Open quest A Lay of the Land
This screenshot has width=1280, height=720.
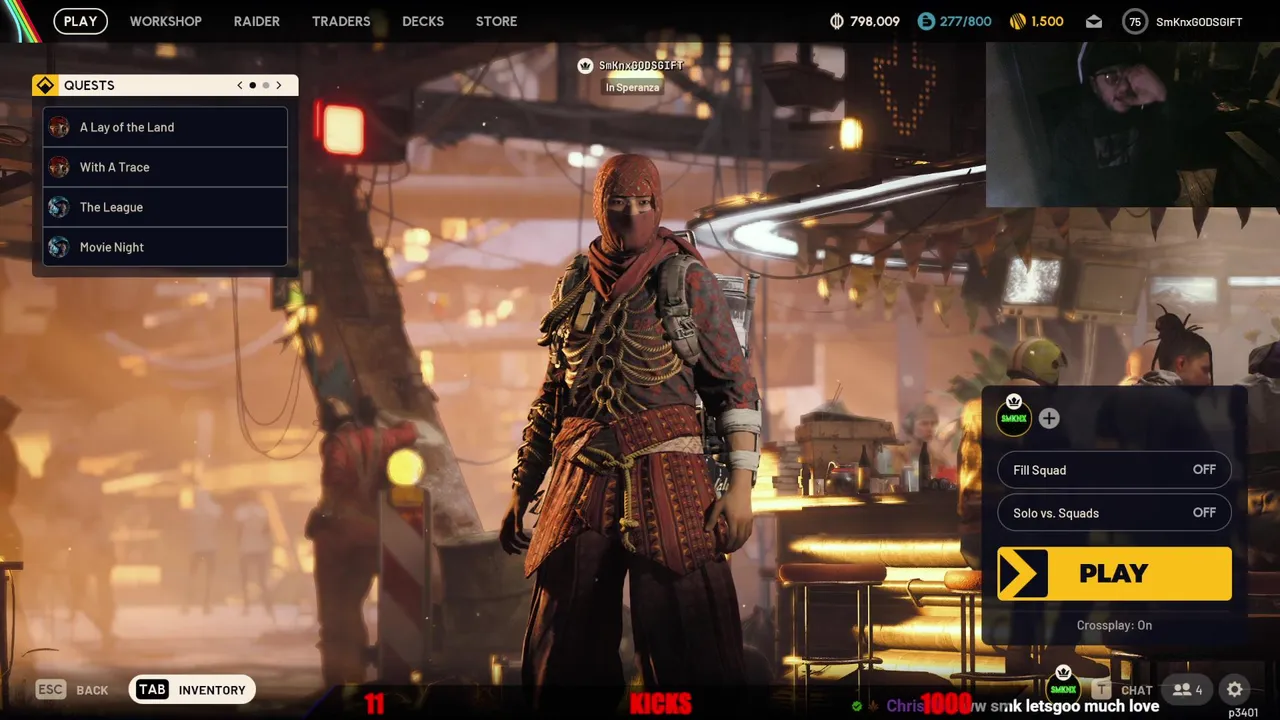[x=165, y=127]
